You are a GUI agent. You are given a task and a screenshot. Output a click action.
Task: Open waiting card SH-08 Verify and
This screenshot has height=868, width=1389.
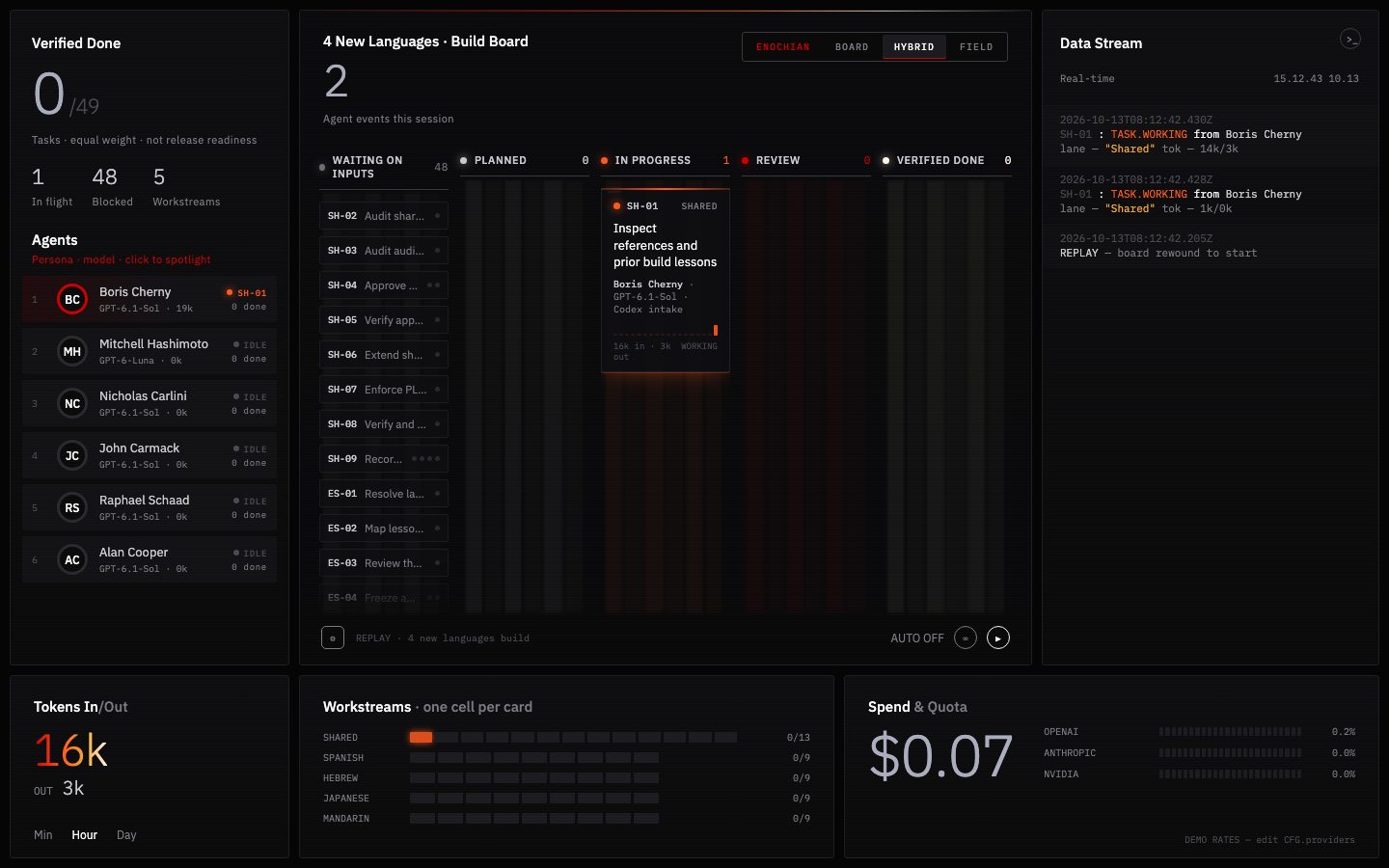(384, 424)
